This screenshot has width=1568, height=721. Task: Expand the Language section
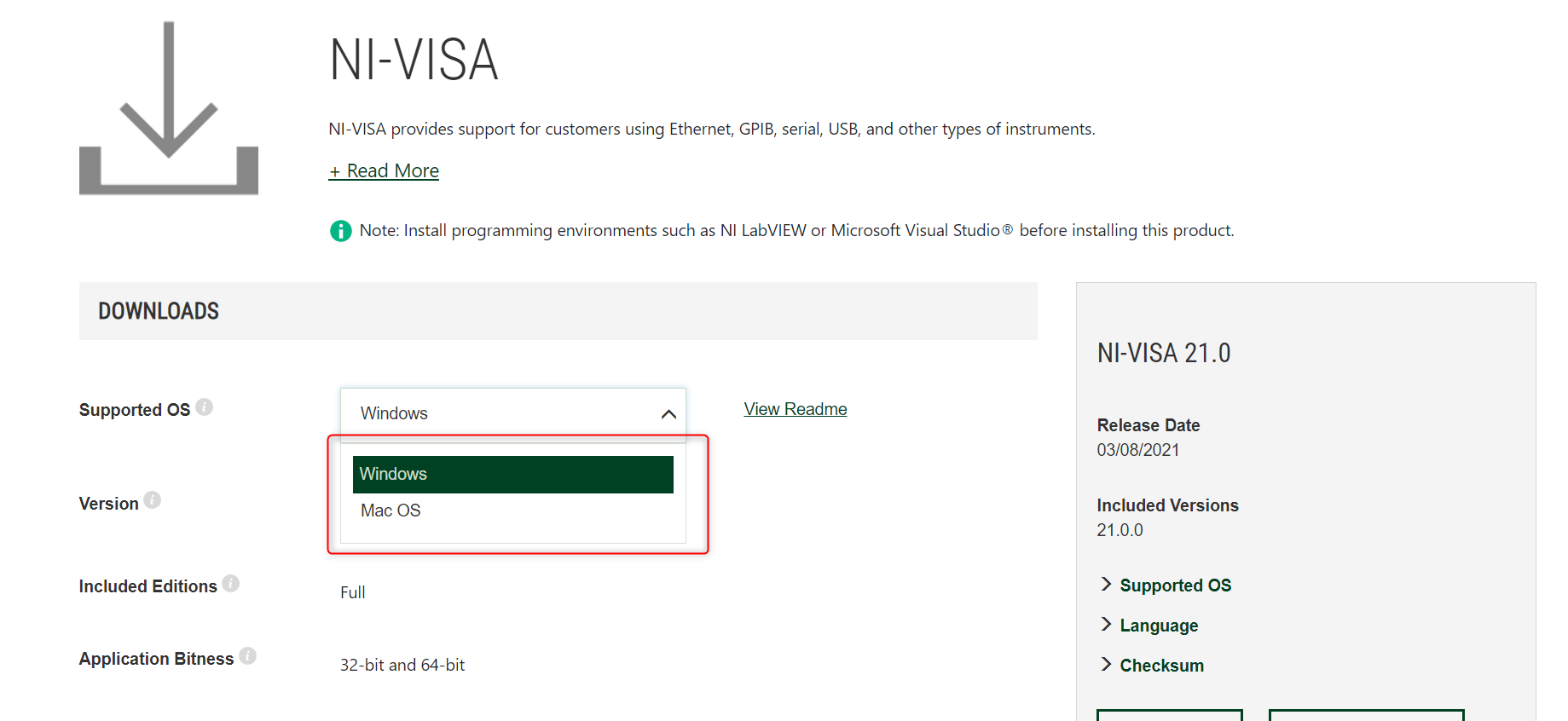coord(1149,626)
